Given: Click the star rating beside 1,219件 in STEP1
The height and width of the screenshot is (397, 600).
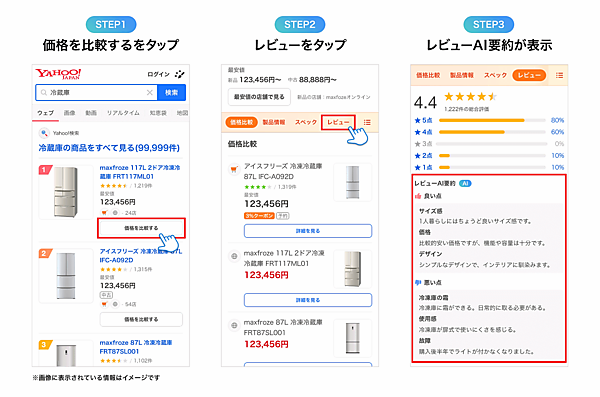Looking at the screenshot, I should (x=114, y=186).
